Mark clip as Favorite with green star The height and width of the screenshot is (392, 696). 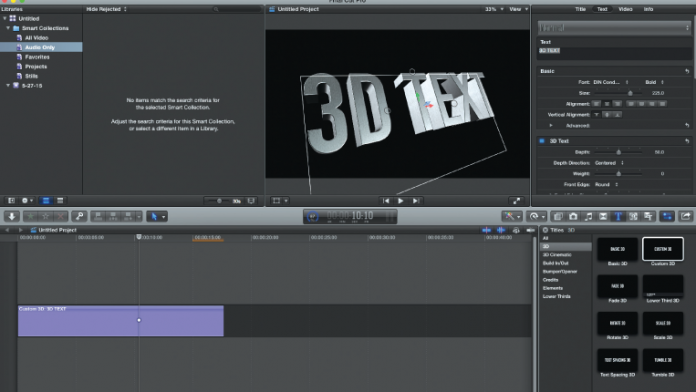30,216
